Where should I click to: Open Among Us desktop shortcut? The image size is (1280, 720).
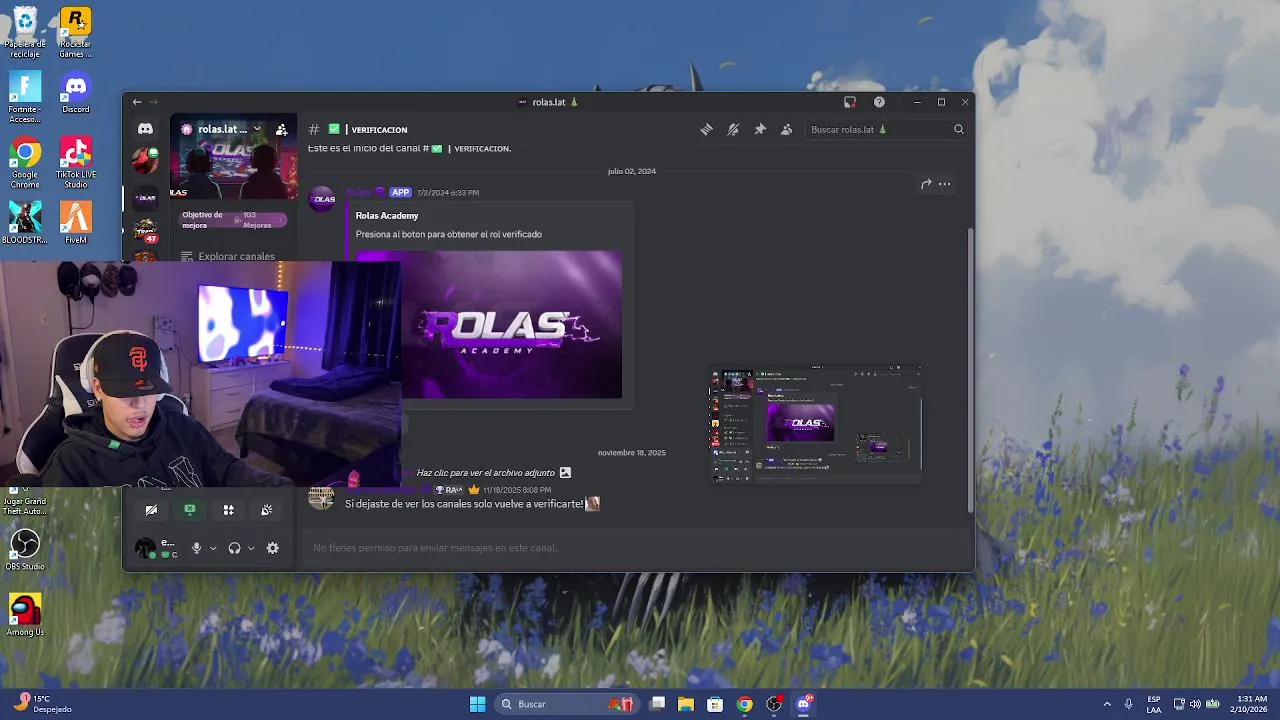pyautogui.click(x=25, y=615)
